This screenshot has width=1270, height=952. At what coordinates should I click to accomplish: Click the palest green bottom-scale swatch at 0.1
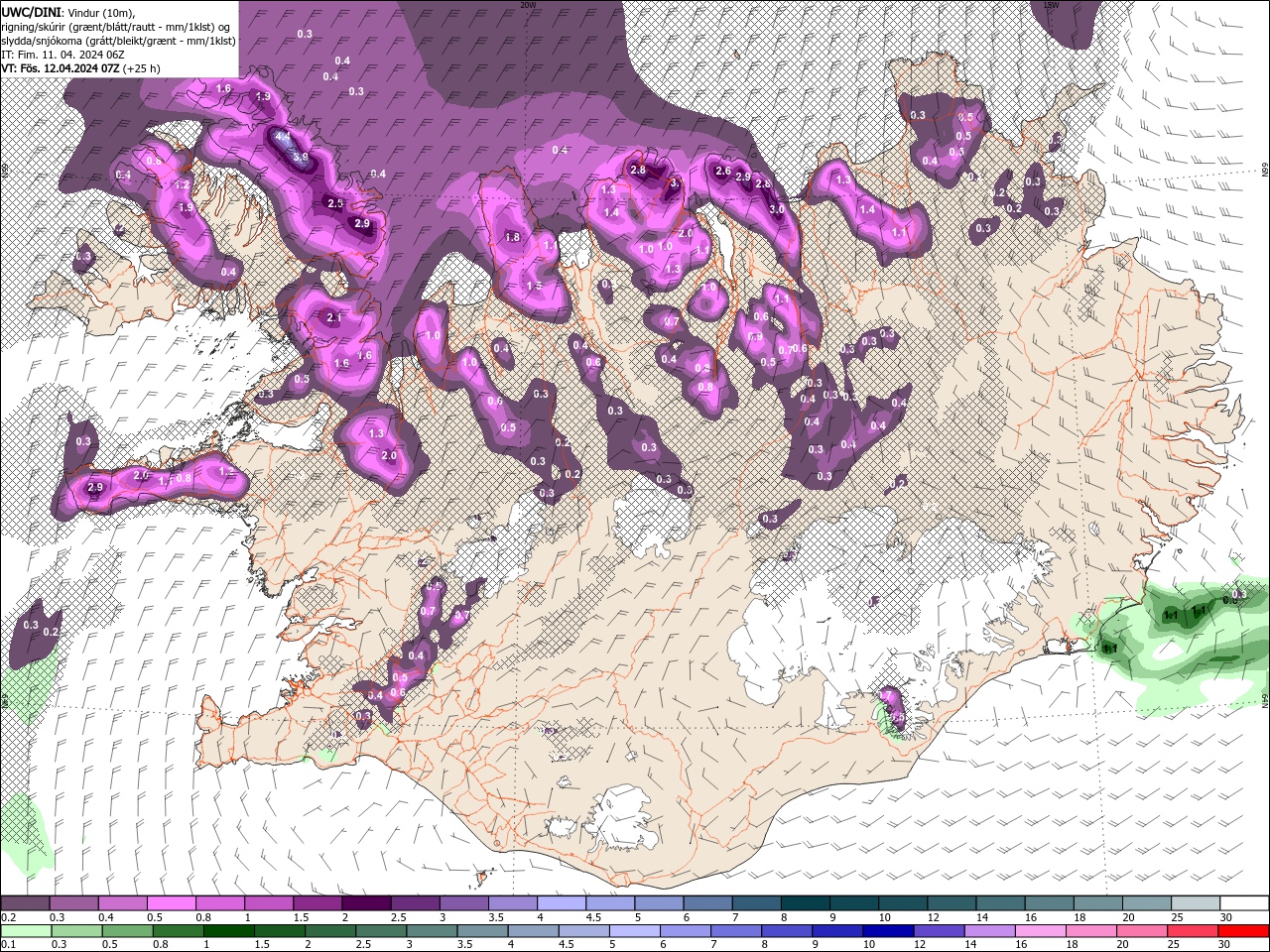tap(27, 930)
